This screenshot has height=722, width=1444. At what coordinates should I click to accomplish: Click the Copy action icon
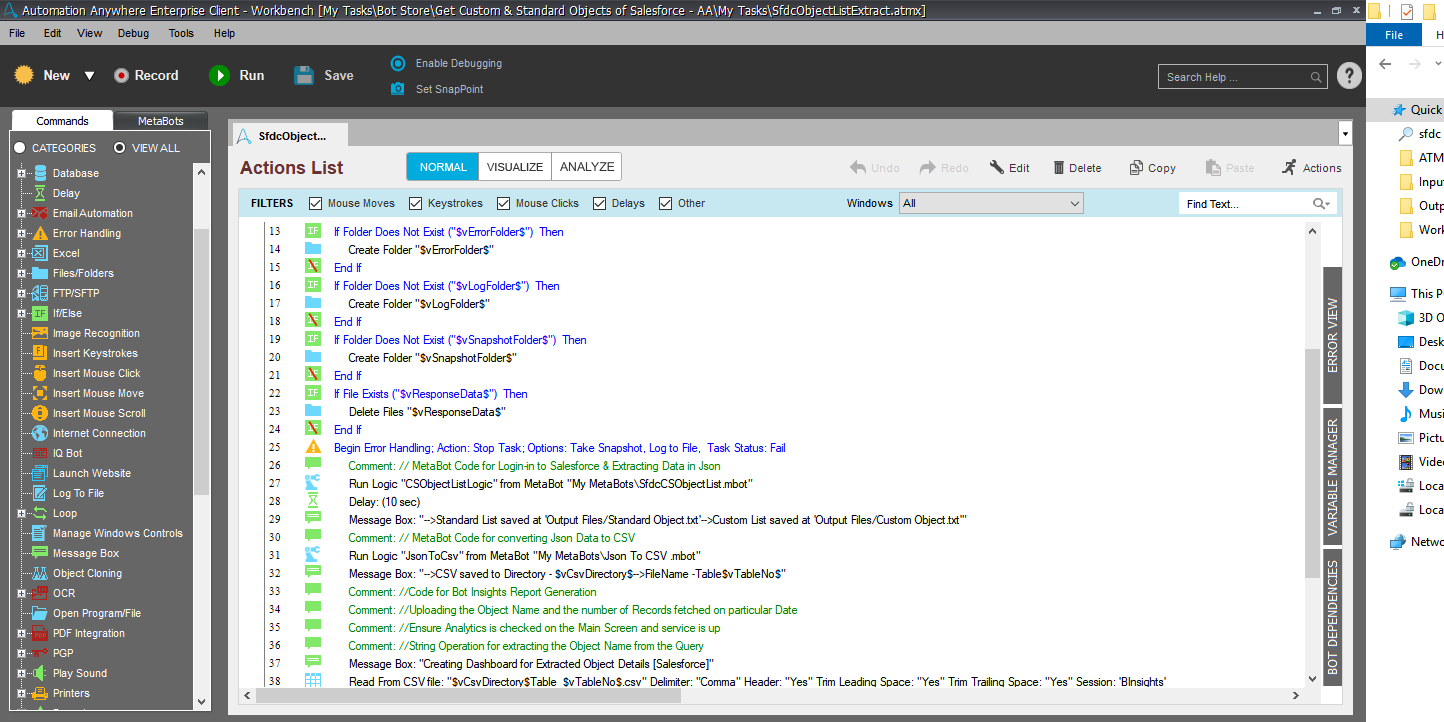pyautogui.click(x=1136, y=168)
